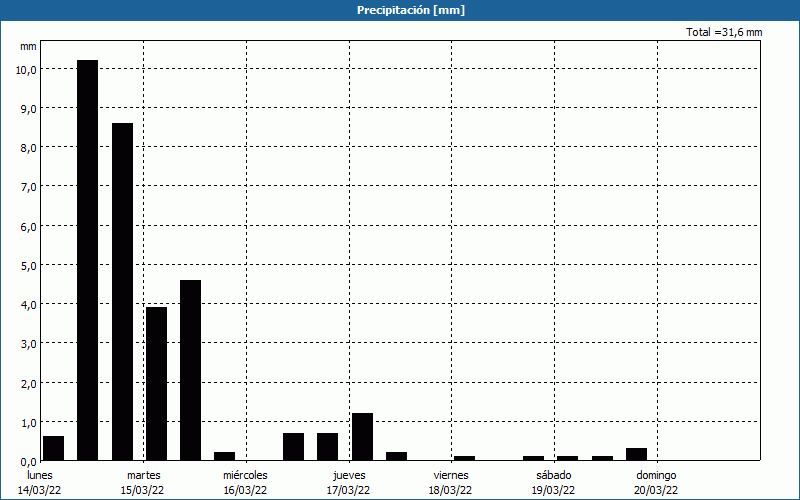Select the 10,0 y-axis value

point(26,70)
